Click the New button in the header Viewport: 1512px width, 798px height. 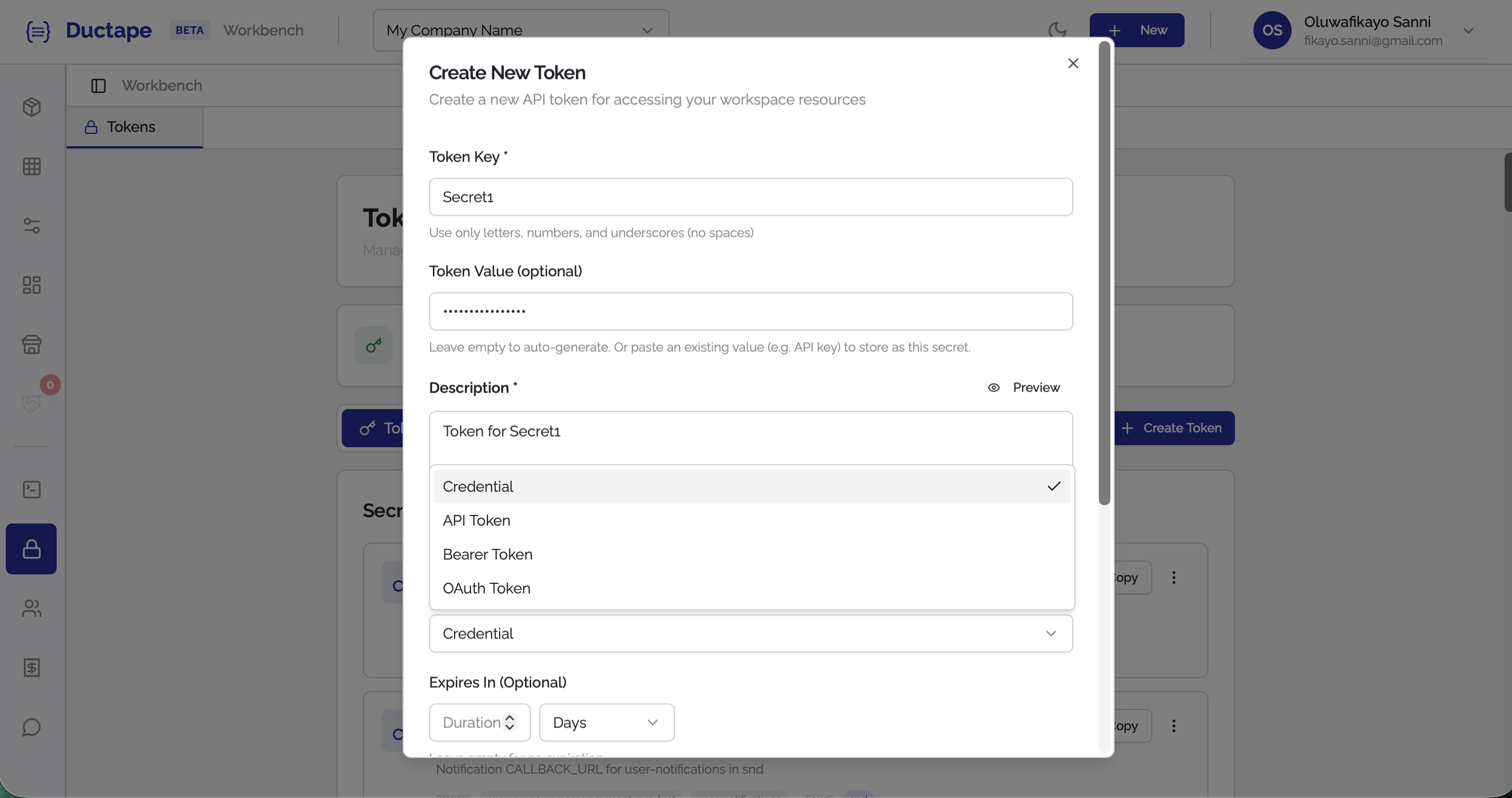(1137, 30)
